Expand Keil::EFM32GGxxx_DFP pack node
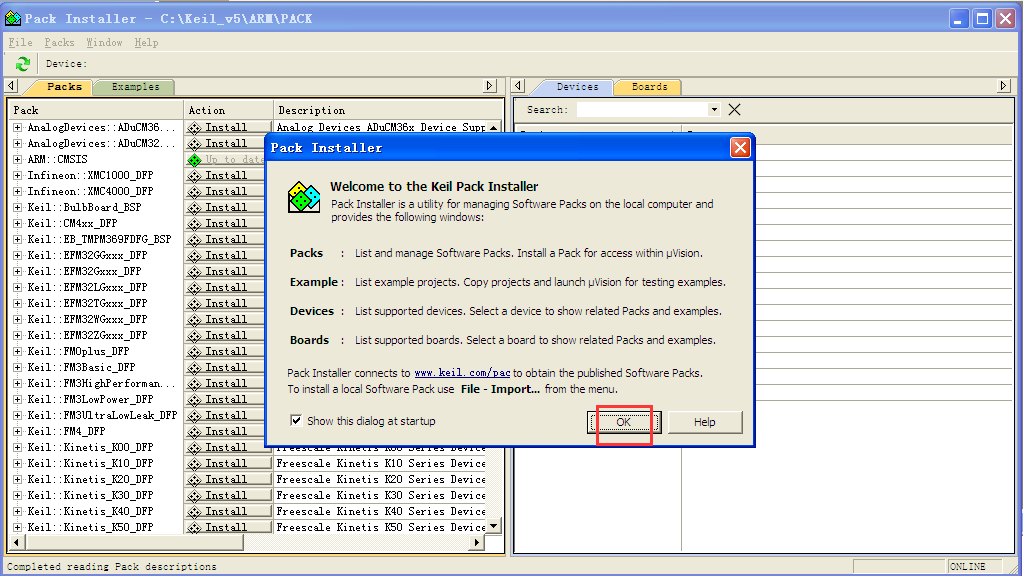The image size is (1023, 576). (18, 256)
